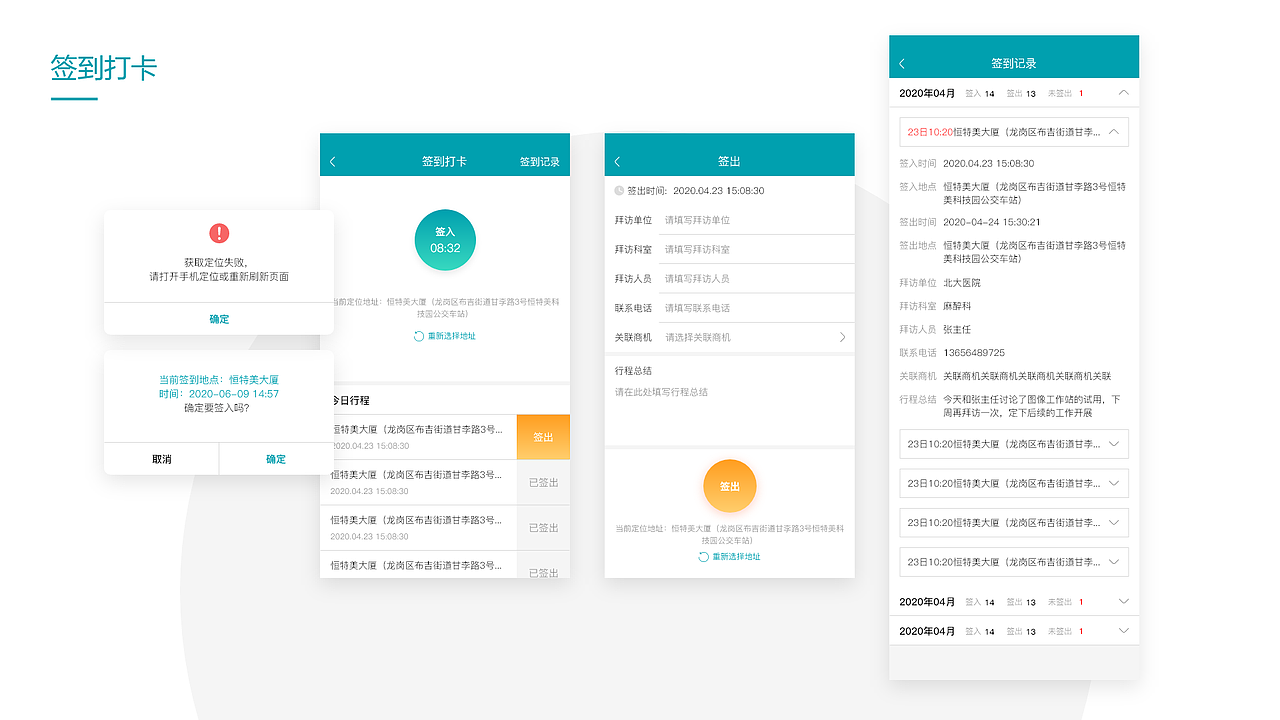Click the 今日行程 heading
The height and width of the screenshot is (720, 1280).
350,400
